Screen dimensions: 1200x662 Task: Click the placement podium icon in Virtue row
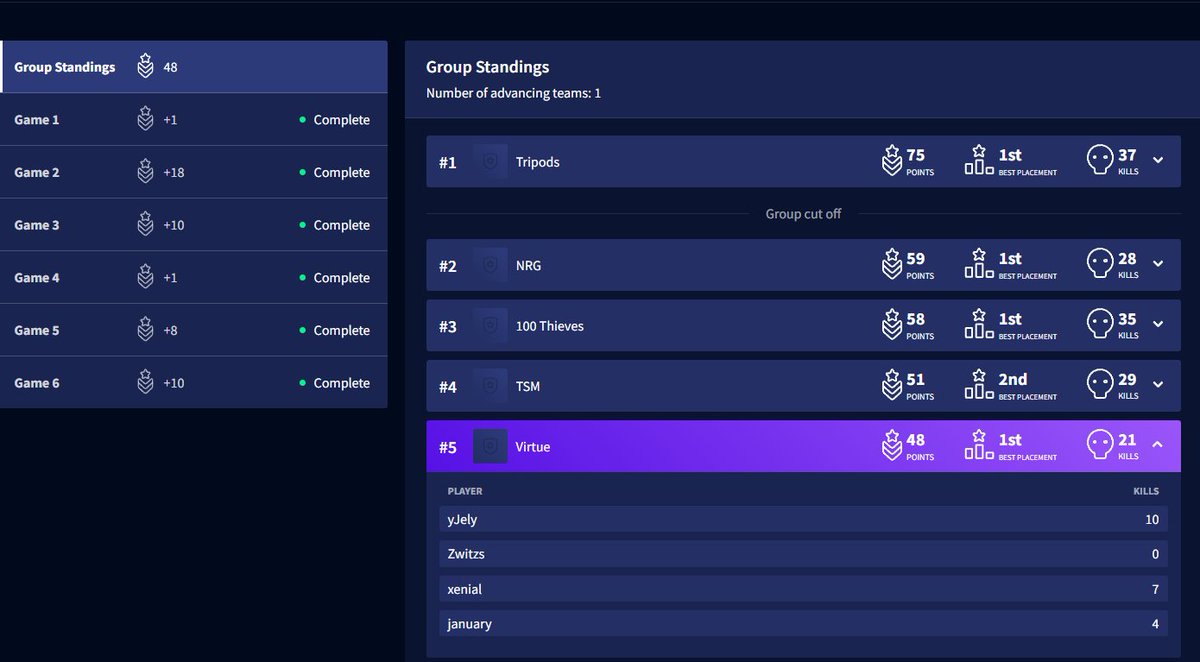979,445
